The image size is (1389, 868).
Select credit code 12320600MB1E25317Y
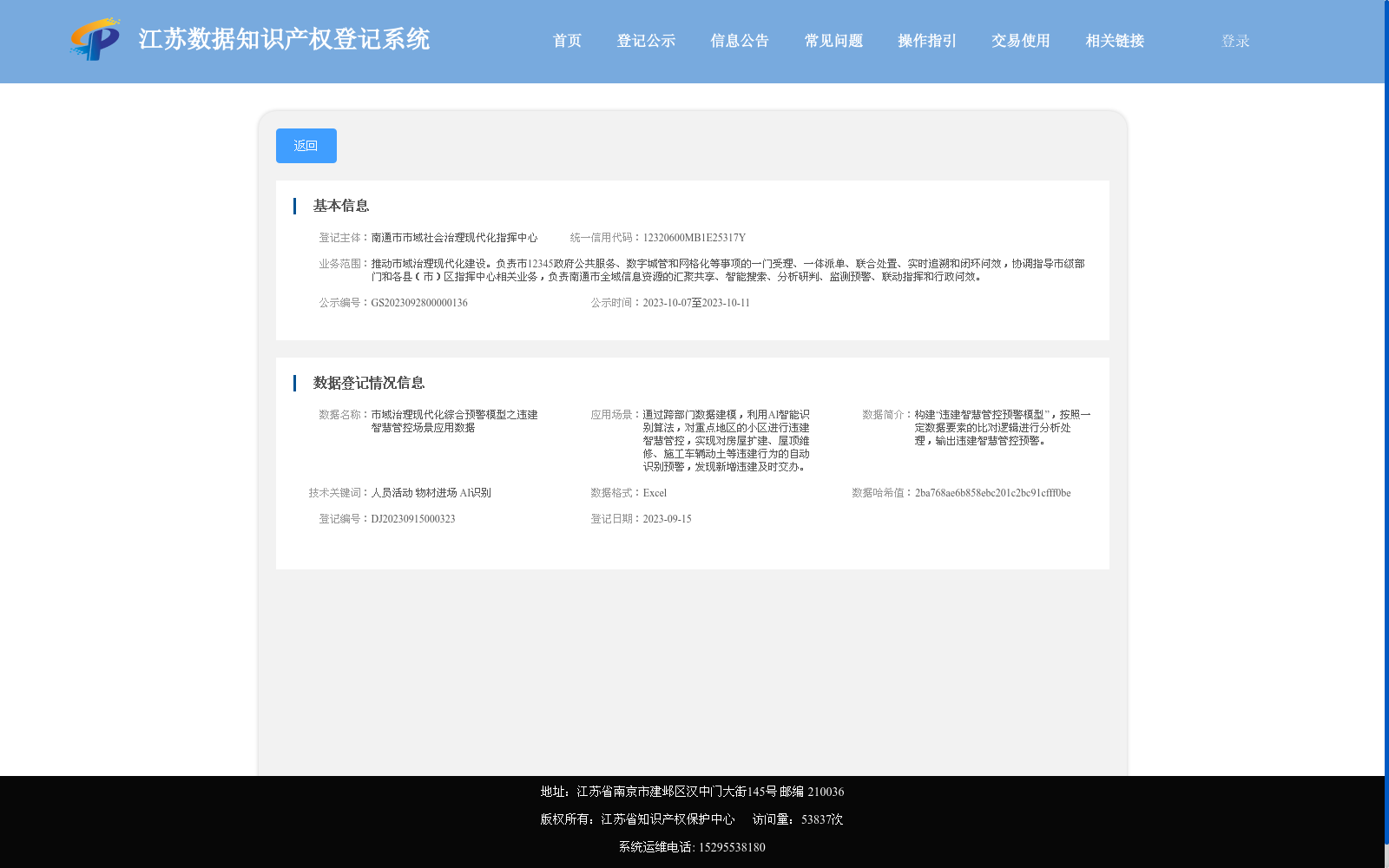(694, 238)
